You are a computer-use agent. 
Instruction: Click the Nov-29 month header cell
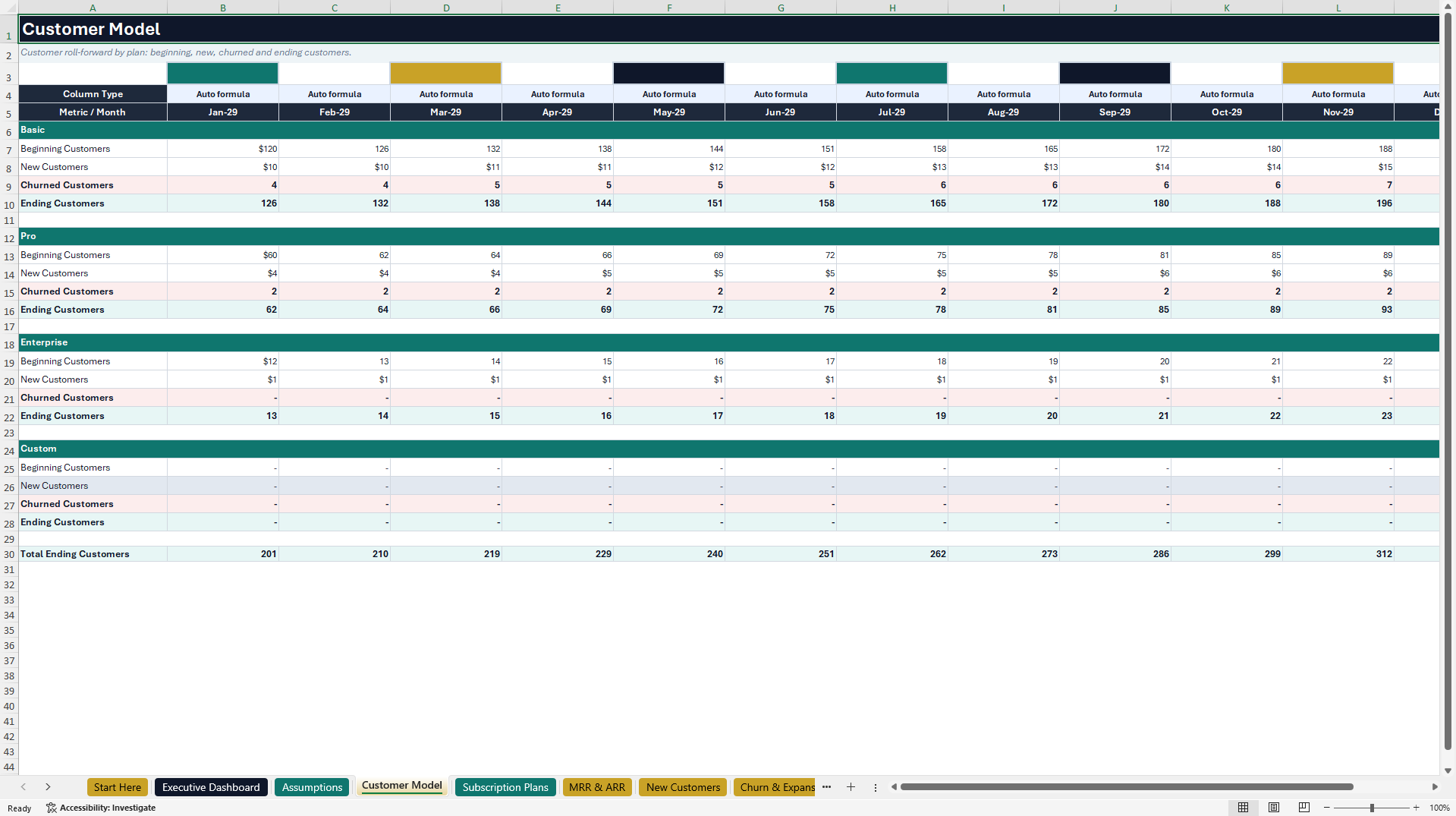coord(1338,112)
